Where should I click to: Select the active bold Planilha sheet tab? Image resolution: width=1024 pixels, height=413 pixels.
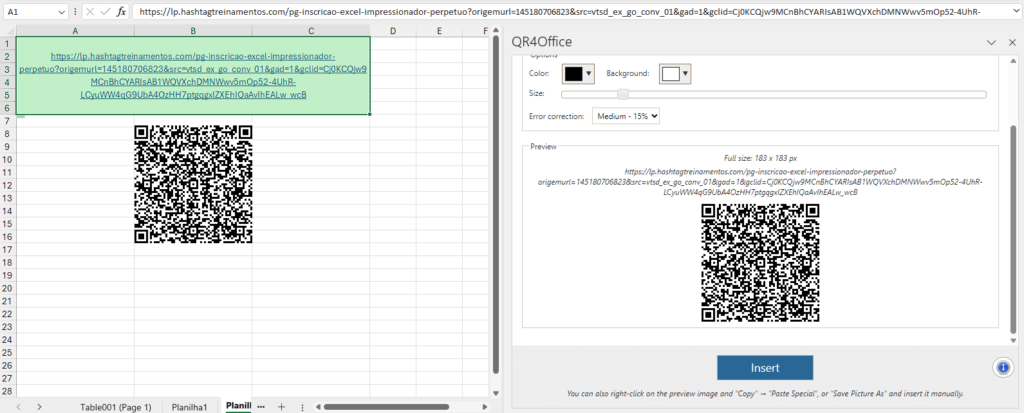pos(238,406)
